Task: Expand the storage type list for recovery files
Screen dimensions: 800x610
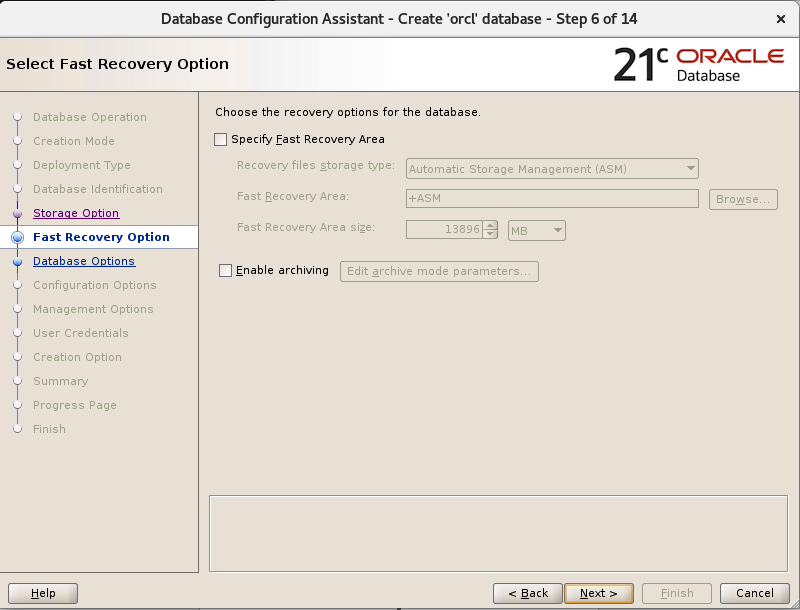Action: tap(690, 168)
